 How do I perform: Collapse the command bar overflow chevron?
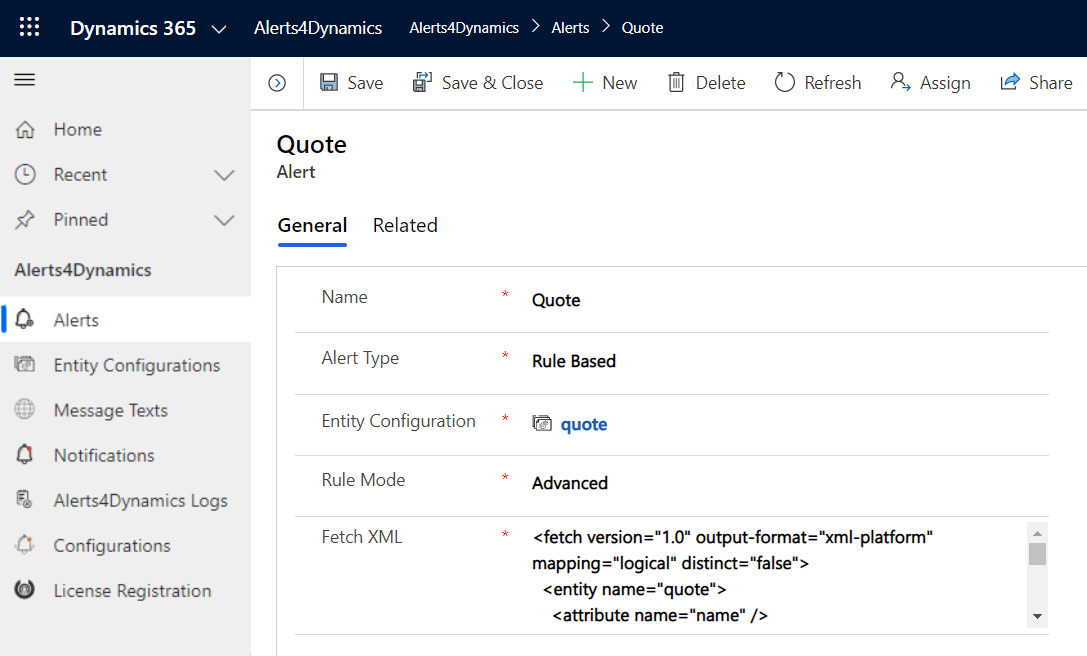277,82
